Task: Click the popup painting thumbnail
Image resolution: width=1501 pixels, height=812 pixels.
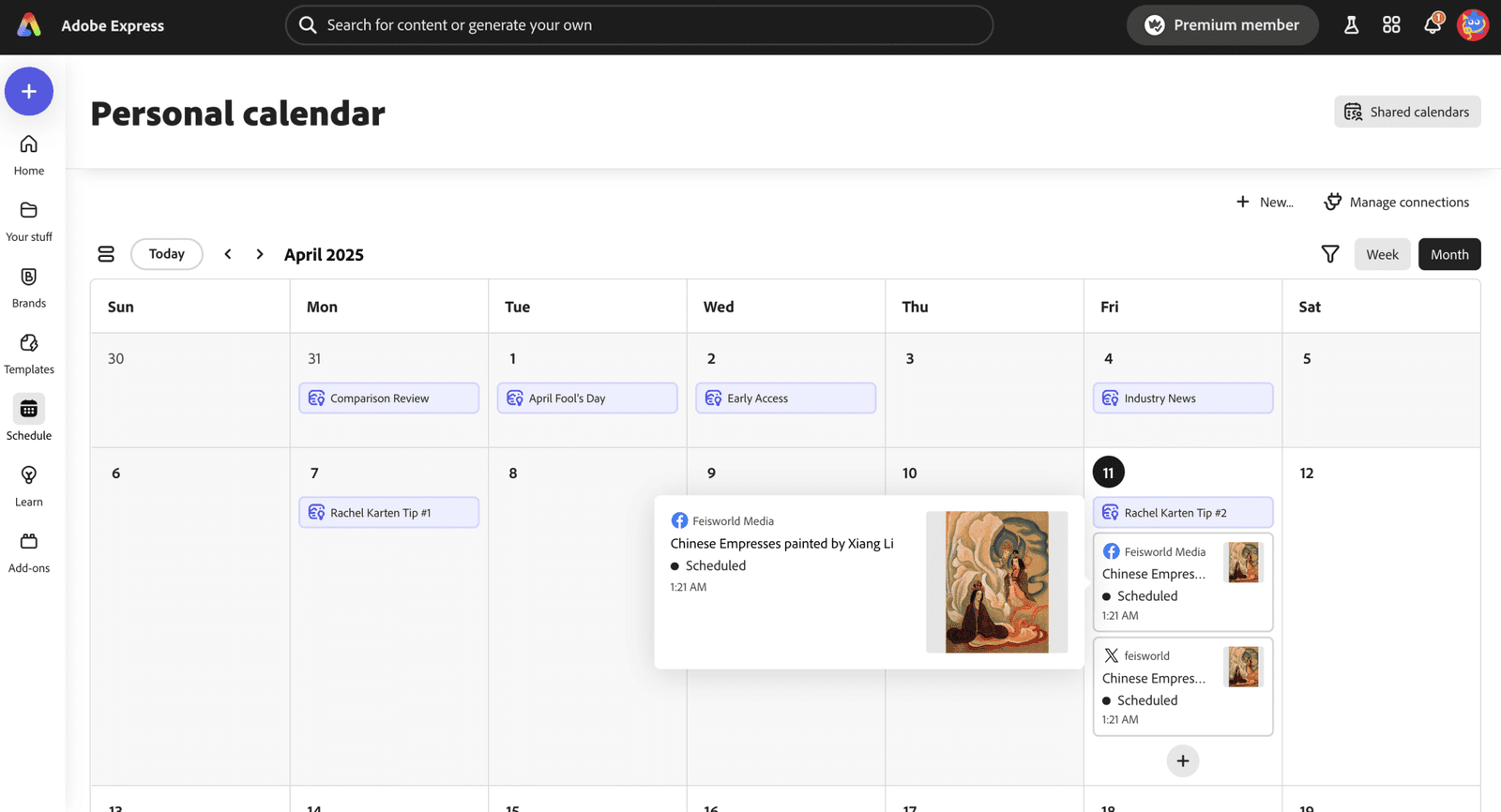Action: click(x=996, y=581)
